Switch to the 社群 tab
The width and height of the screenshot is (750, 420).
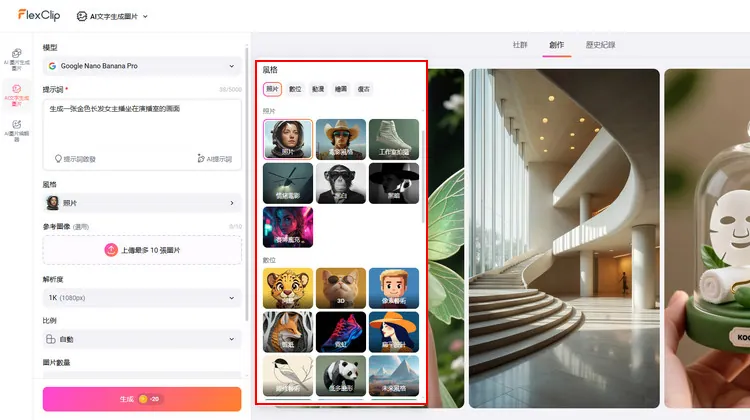point(520,45)
